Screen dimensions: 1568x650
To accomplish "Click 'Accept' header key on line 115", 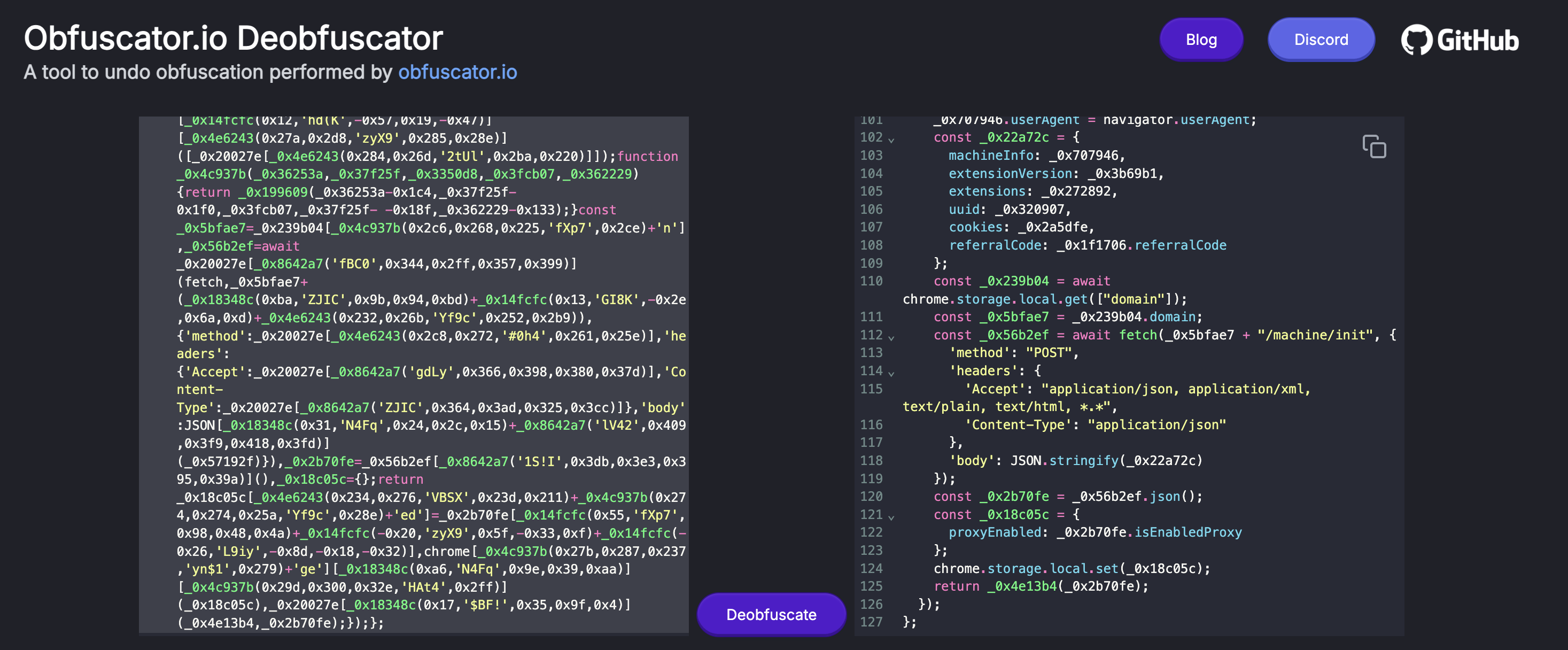I will tap(995, 388).
